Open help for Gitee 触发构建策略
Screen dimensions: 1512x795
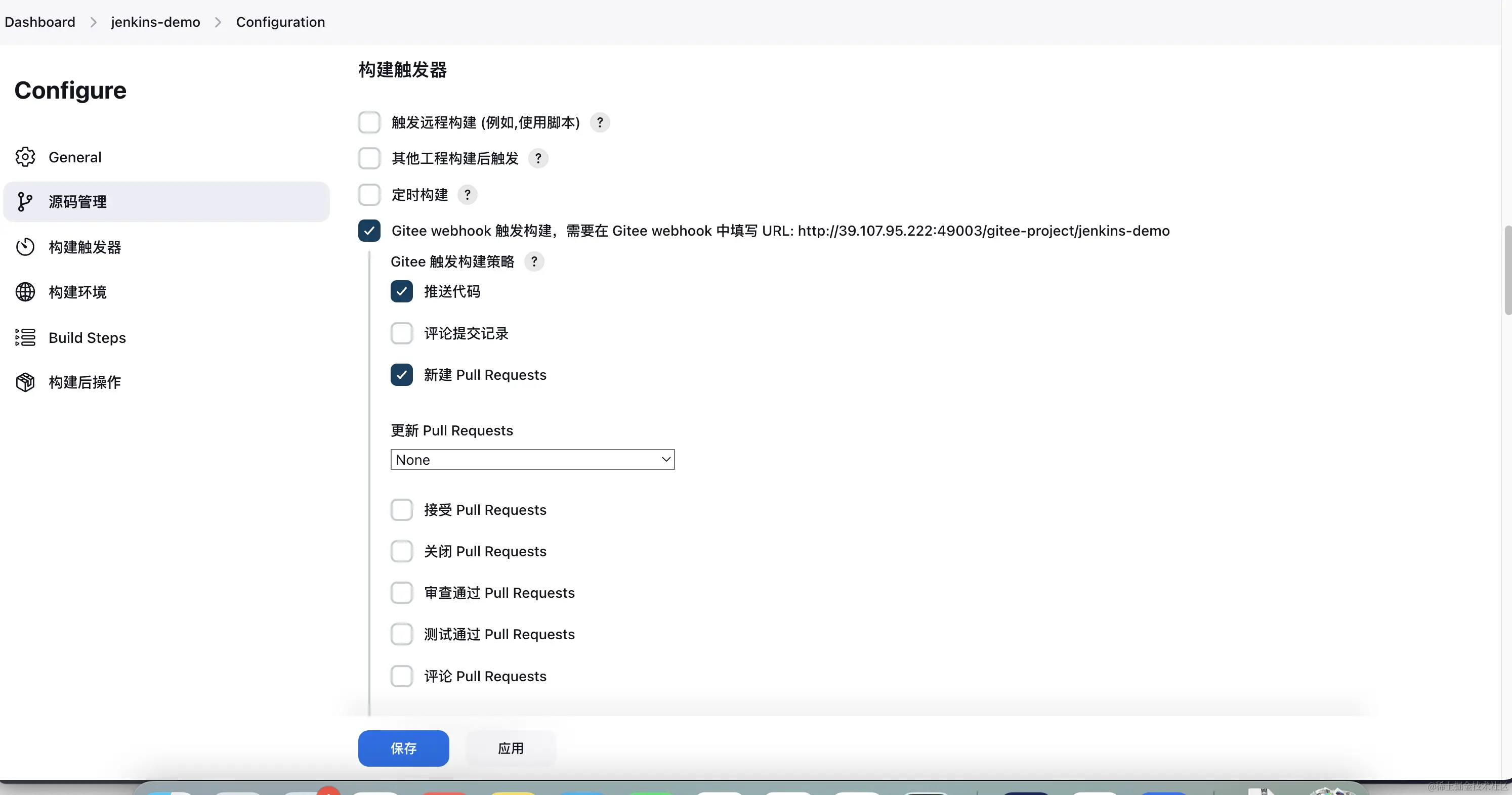533,261
